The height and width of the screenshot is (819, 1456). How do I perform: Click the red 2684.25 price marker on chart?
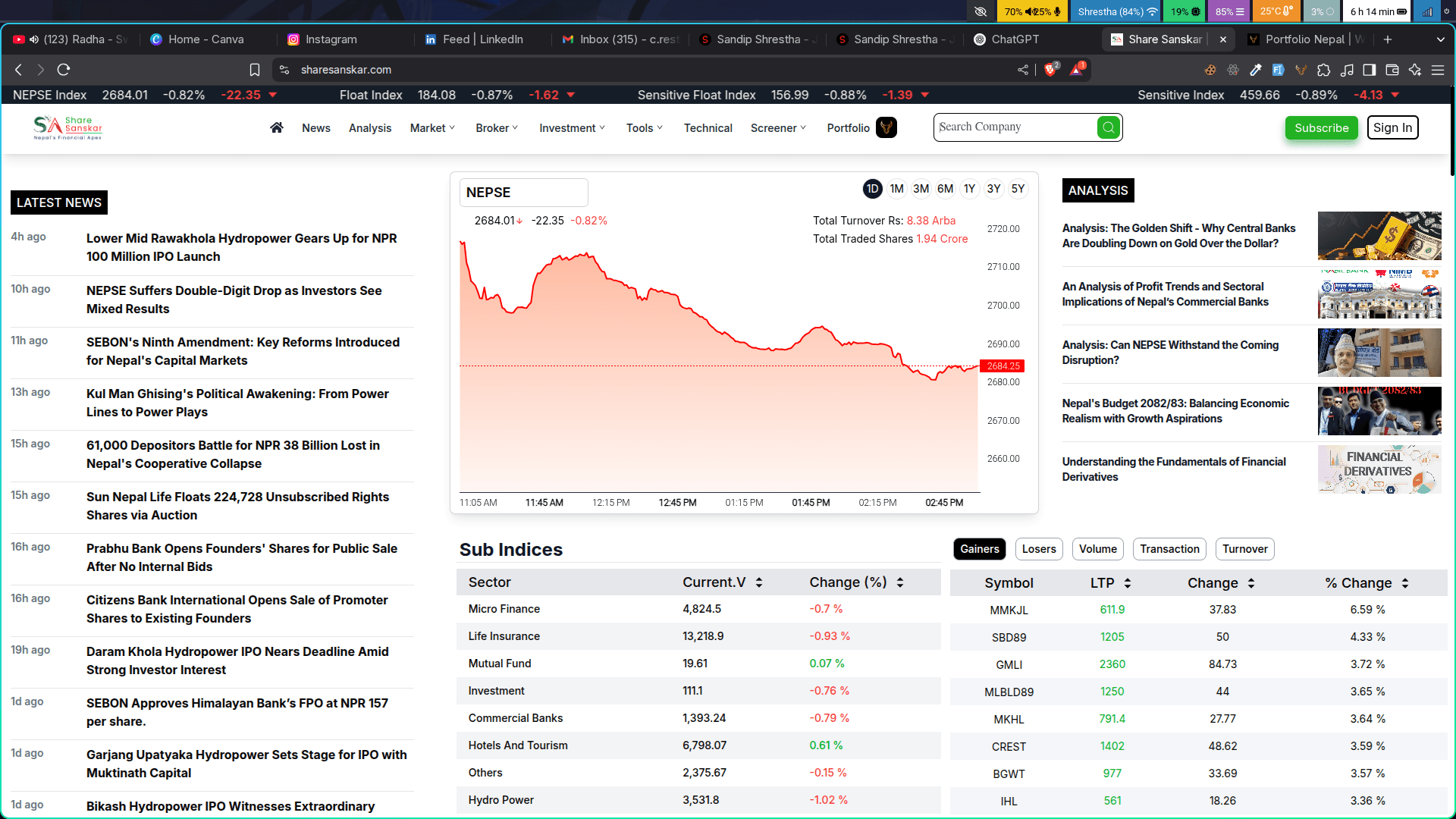point(1002,366)
